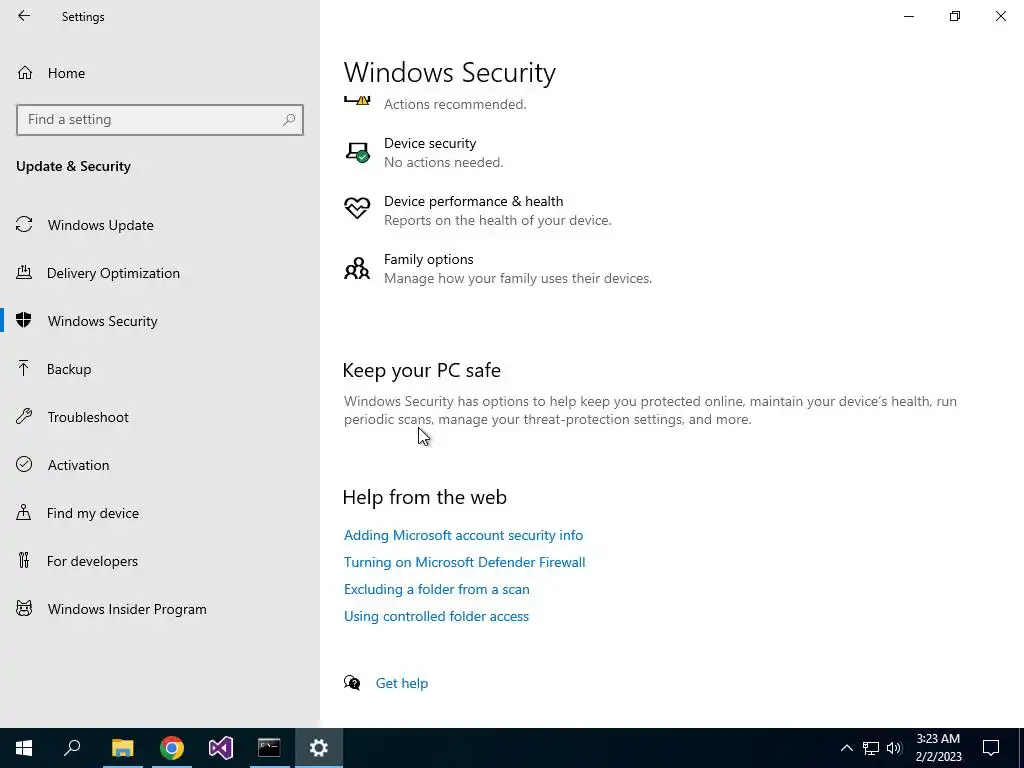
Task: Open the Windows Update section
Action: [101, 225]
